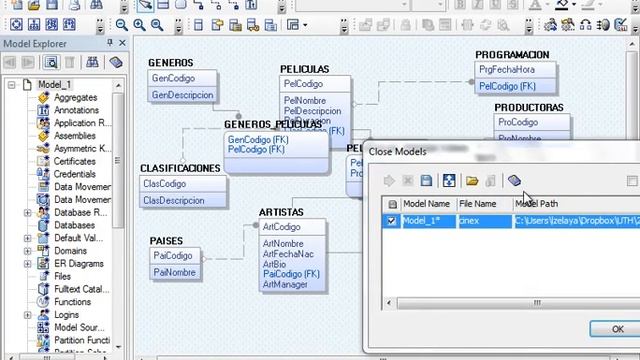The width and height of the screenshot is (640, 360).
Task: Click the folder icon in Close Models dialog
Action: [472, 180]
